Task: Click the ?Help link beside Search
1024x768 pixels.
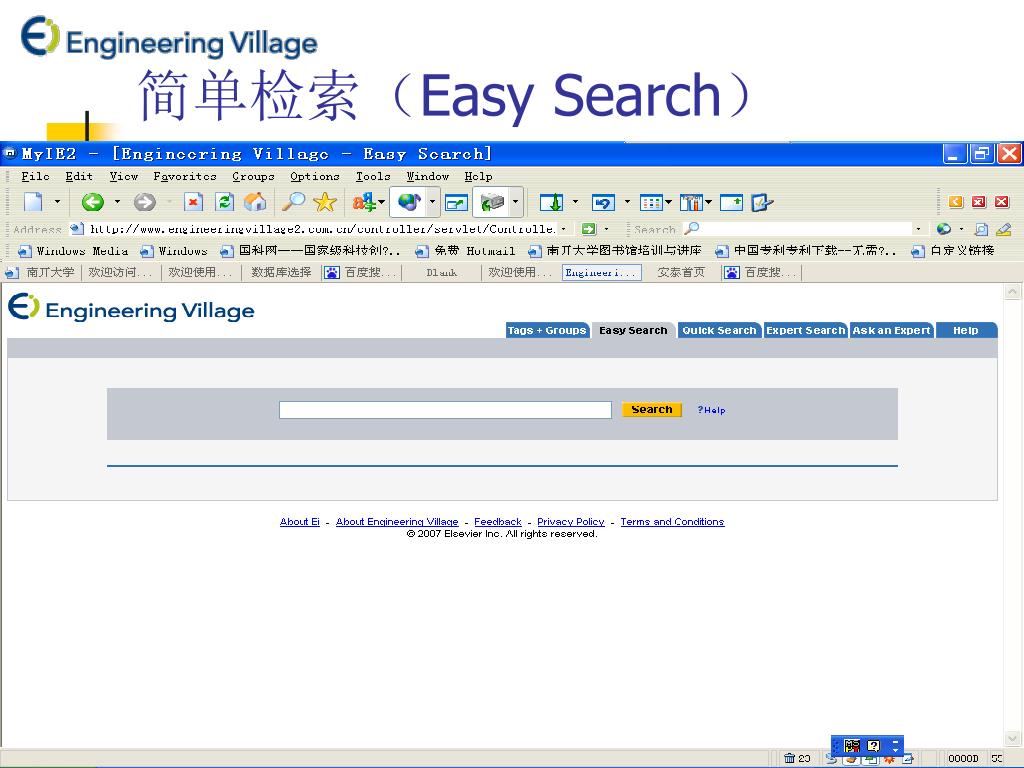Action: (x=711, y=410)
